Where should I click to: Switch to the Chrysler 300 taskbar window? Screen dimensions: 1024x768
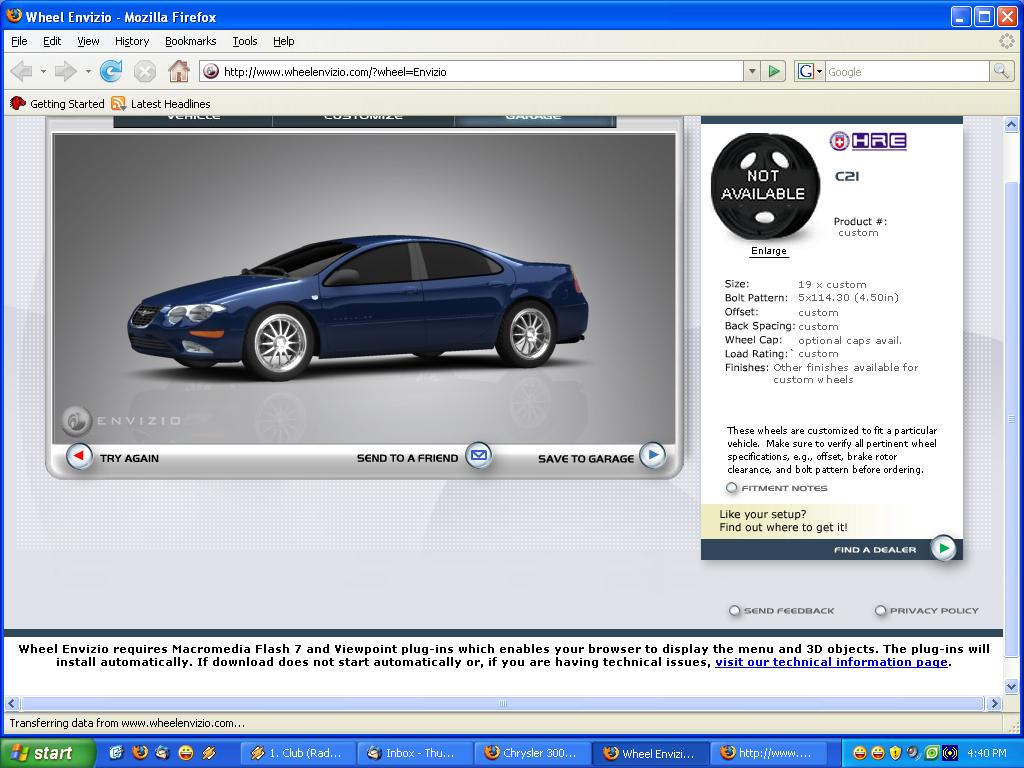point(532,753)
